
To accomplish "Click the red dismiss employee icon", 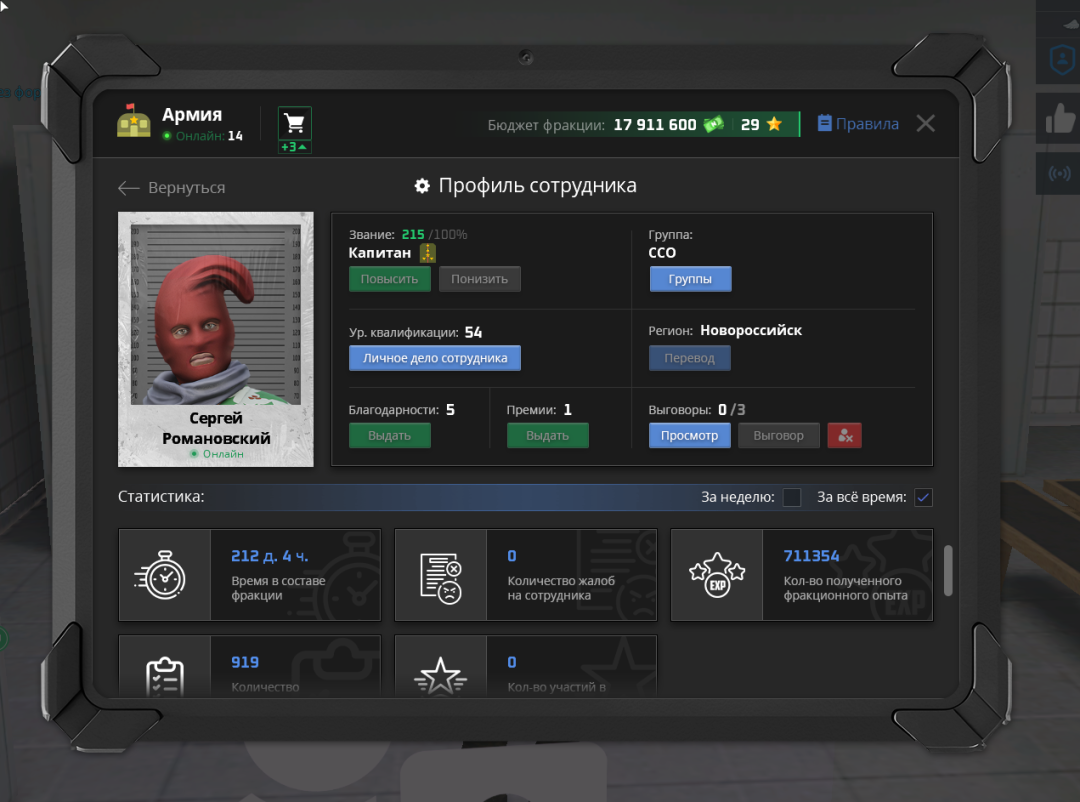I will tap(844, 435).
